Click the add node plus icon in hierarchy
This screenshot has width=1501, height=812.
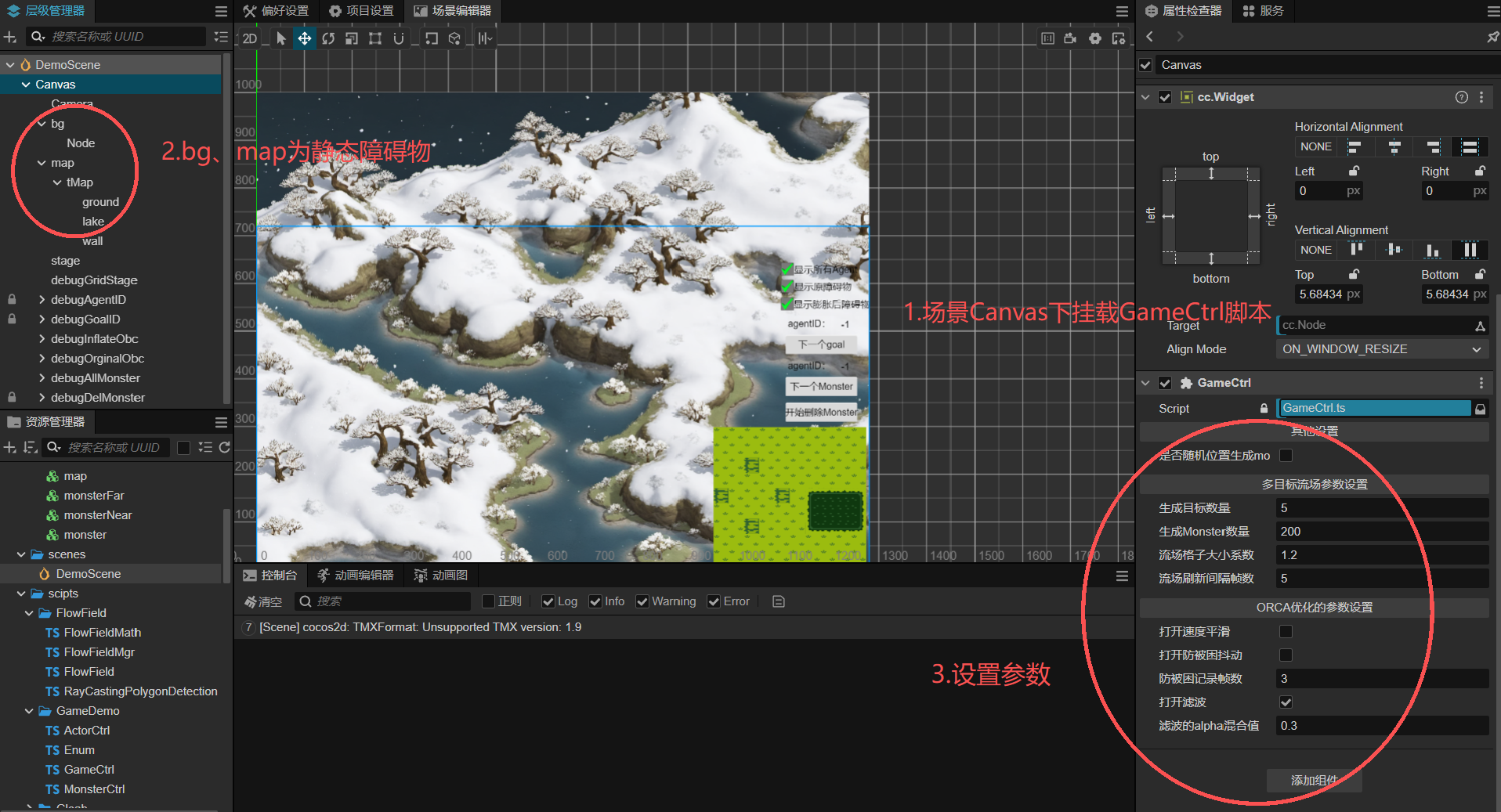click(10, 37)
